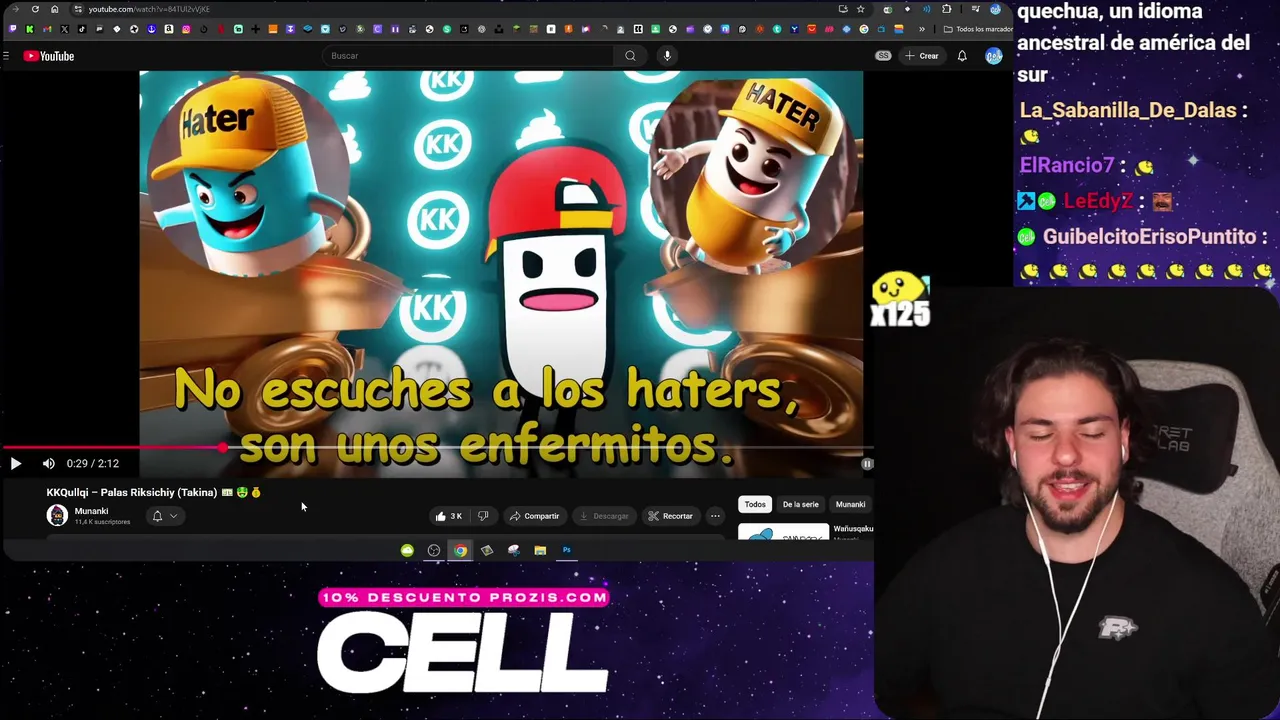Click chat username ElRancio7

click(1067, 165)
